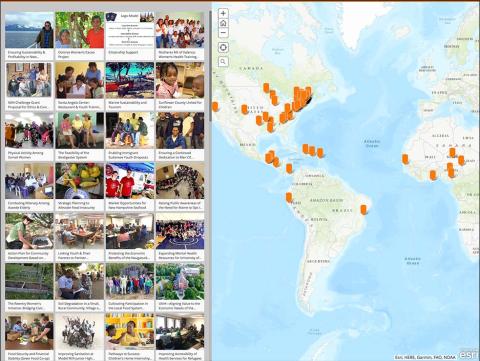Pick the orange marker near Panama
480x361 pixels.
pos(289,168)
